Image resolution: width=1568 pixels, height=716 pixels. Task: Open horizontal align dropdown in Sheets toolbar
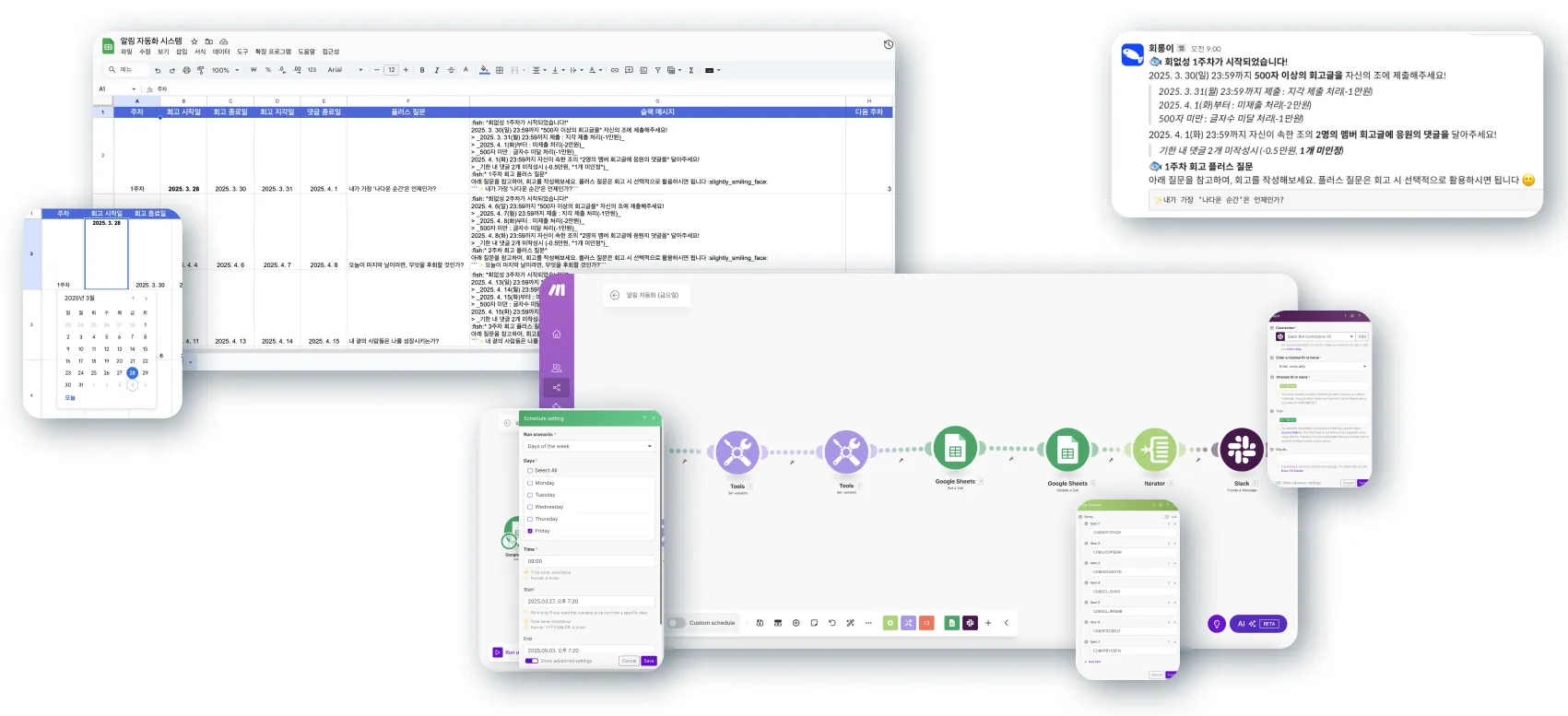[x=540, y=70]
